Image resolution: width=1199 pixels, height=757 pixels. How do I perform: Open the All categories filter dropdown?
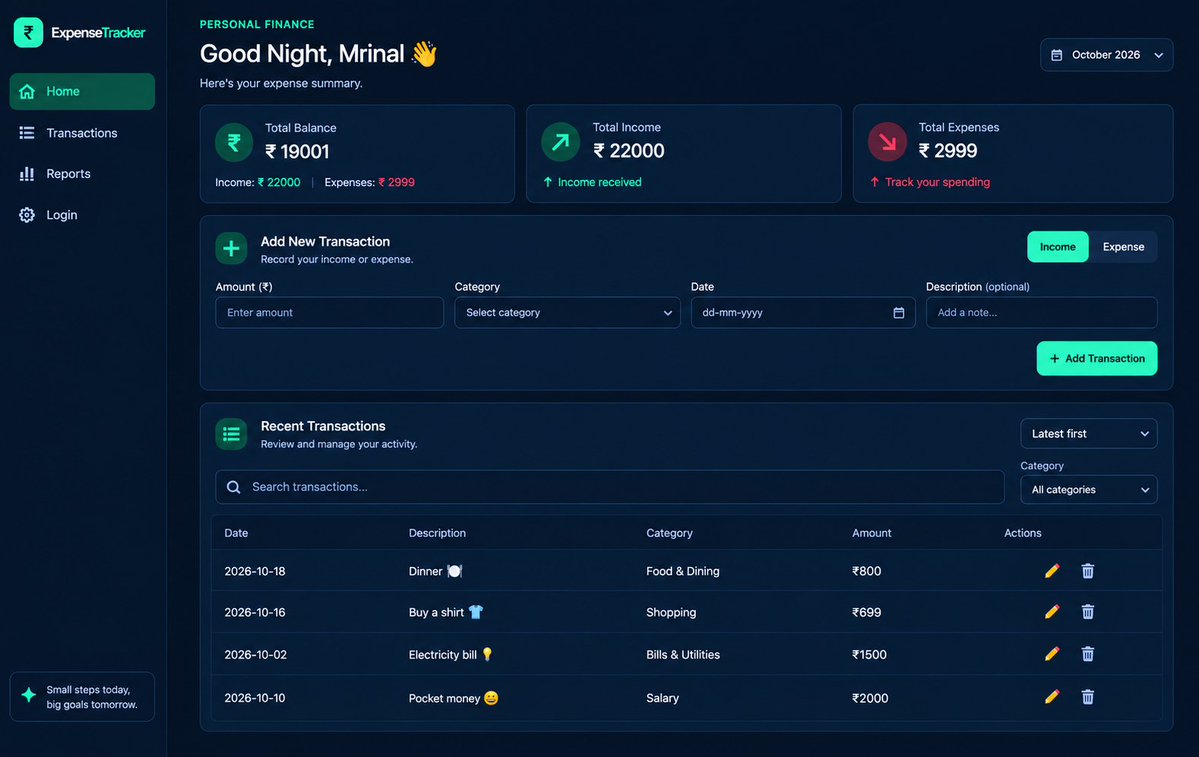(1089, 489)
